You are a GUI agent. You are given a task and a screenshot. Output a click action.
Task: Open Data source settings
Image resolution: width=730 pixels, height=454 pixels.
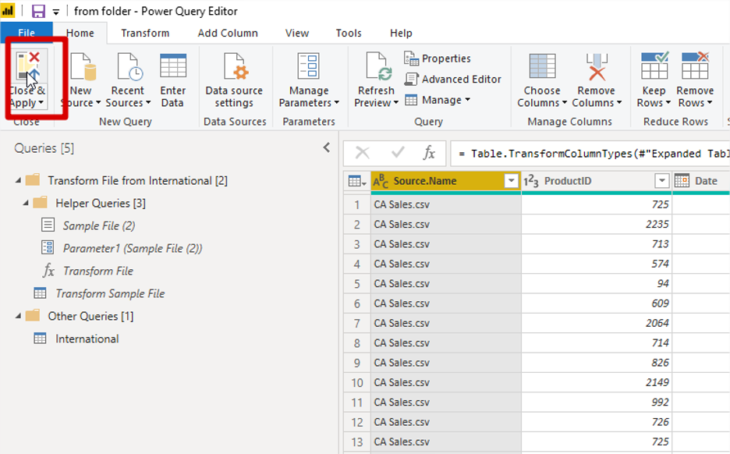(x=235, y=67)
